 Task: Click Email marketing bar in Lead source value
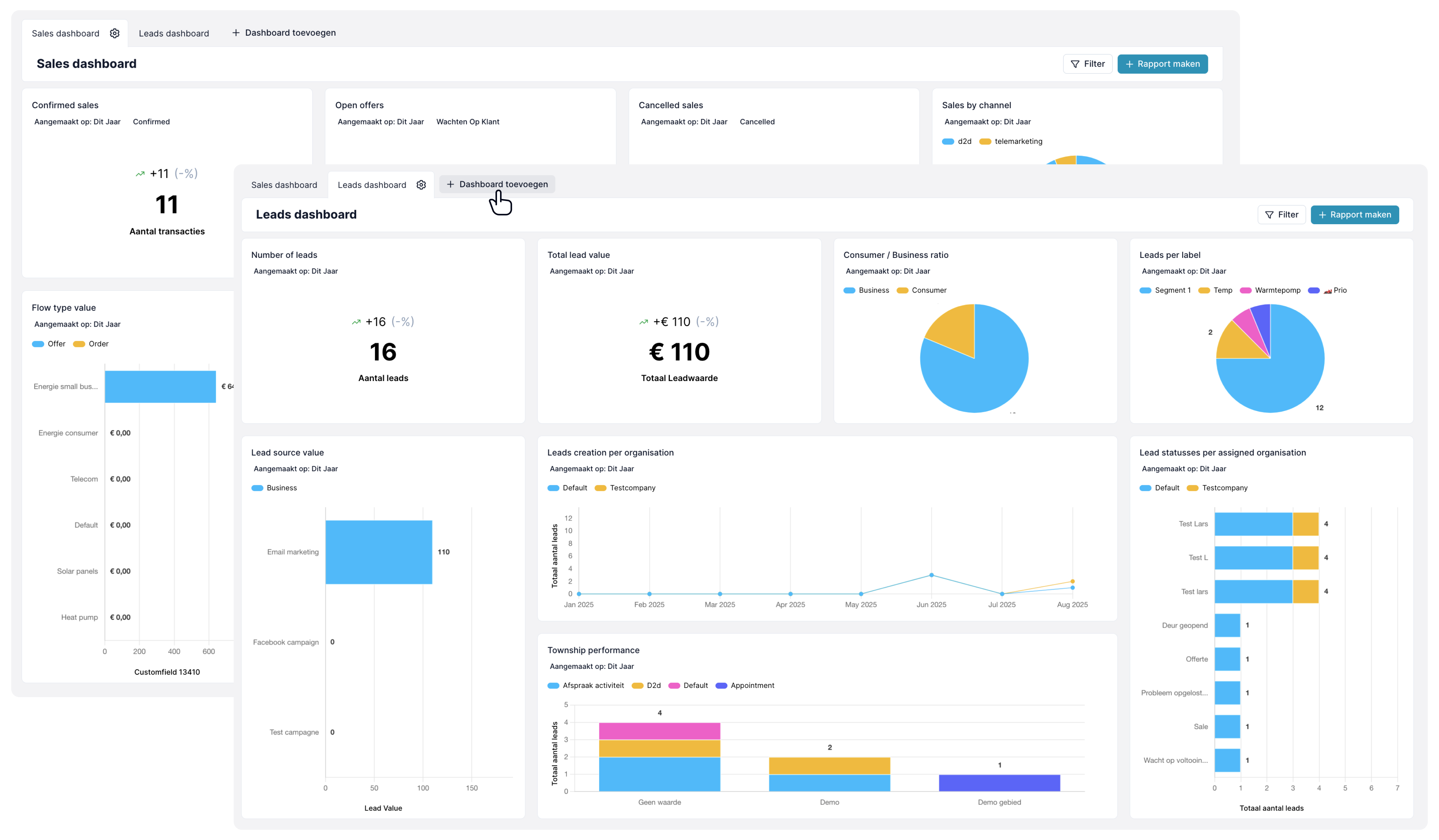(379, 551)
